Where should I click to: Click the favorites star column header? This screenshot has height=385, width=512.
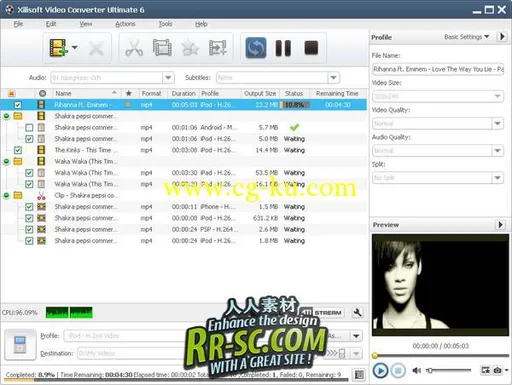tap(129, 93)
